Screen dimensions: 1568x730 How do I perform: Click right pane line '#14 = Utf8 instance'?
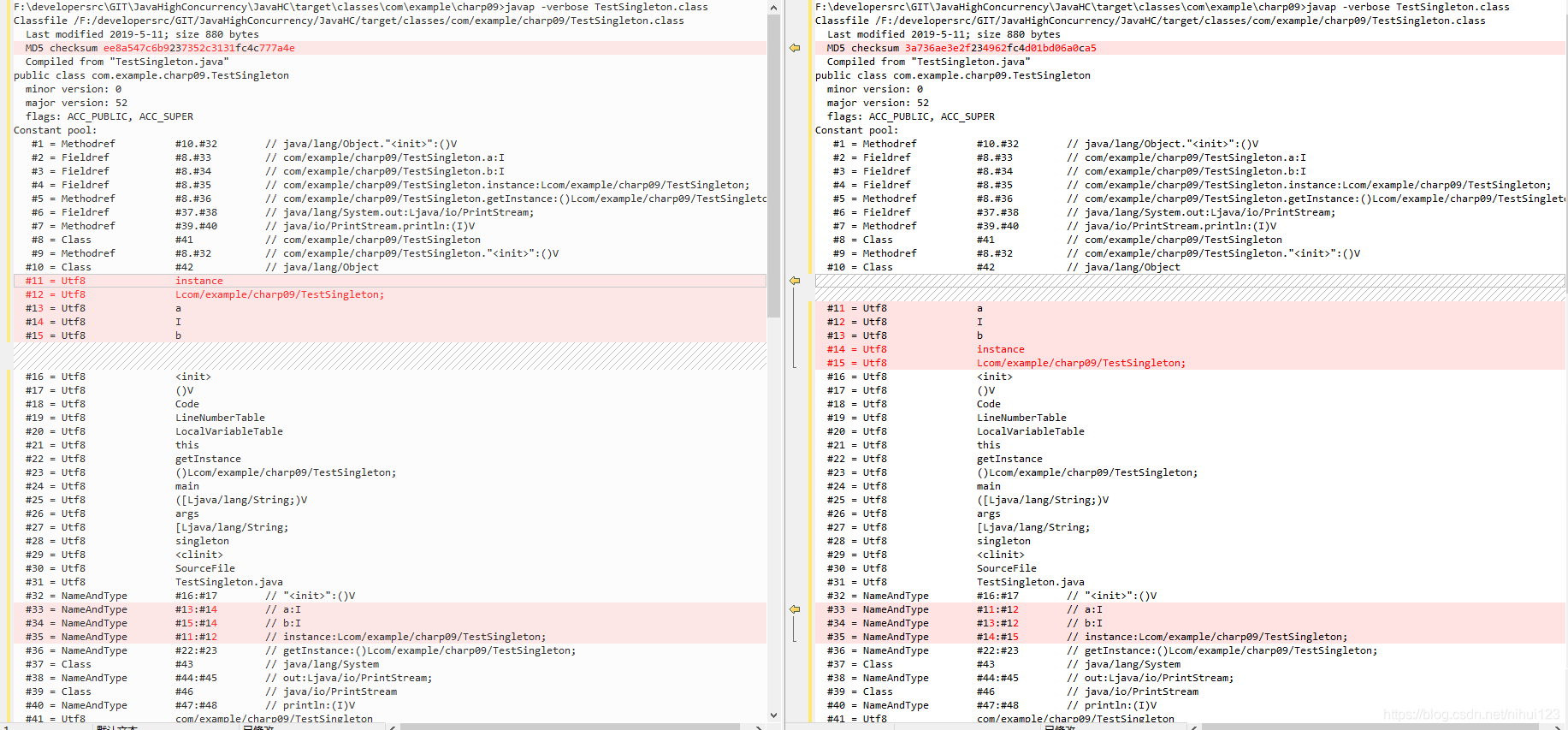click(x=1190, y=349)
